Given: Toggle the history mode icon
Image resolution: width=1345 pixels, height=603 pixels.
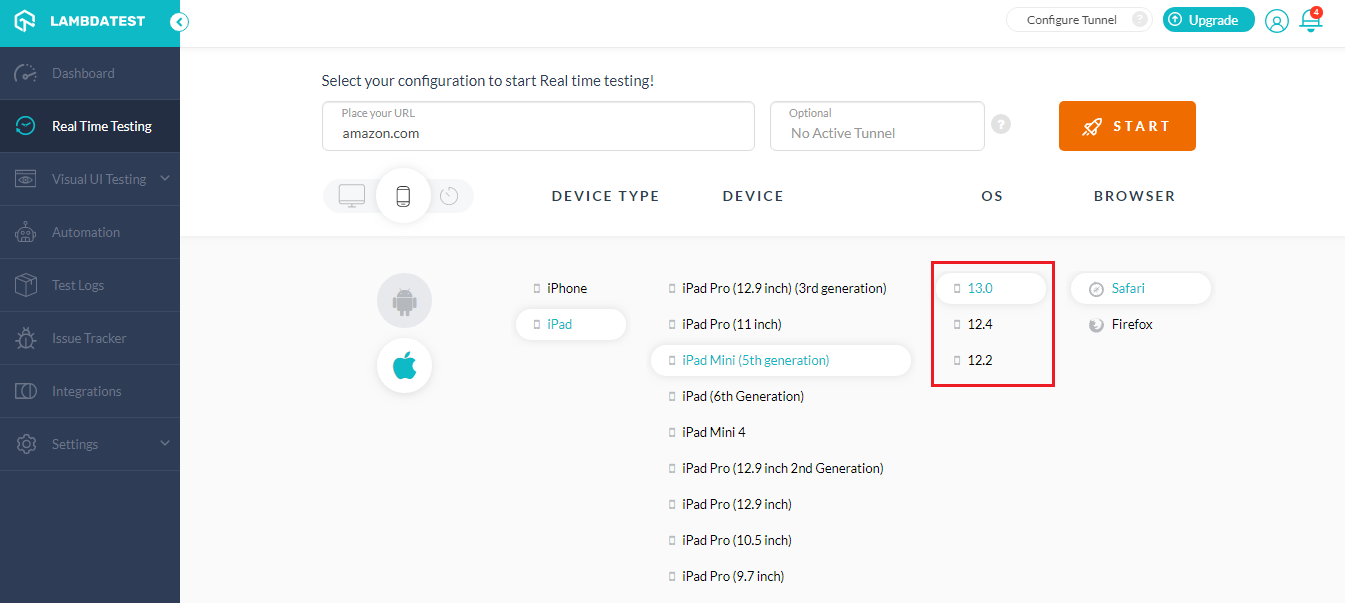Looking at the screenshot, I should [x=449, y=196].
